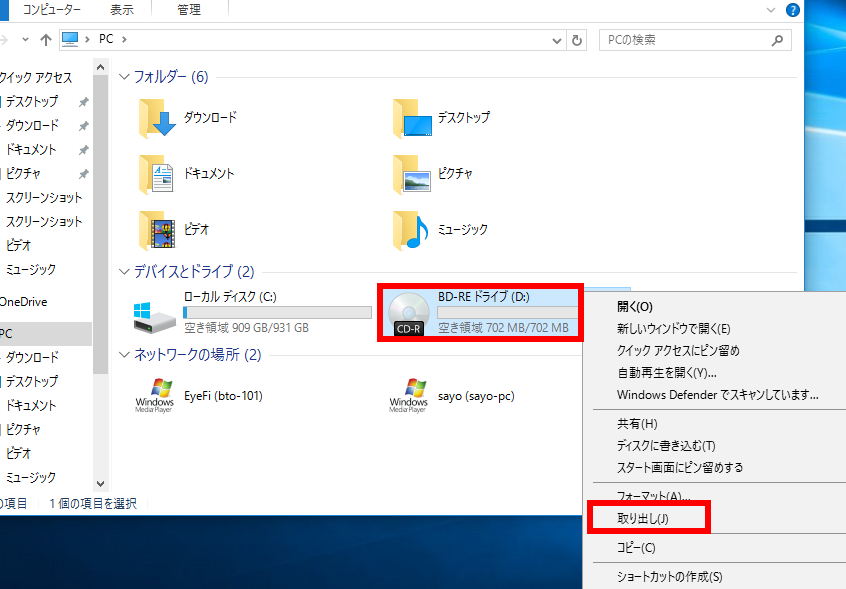Screen dimensions: 846x589
Task: Collapse the デバイスとドライブ (2) group
Action: 125,272
